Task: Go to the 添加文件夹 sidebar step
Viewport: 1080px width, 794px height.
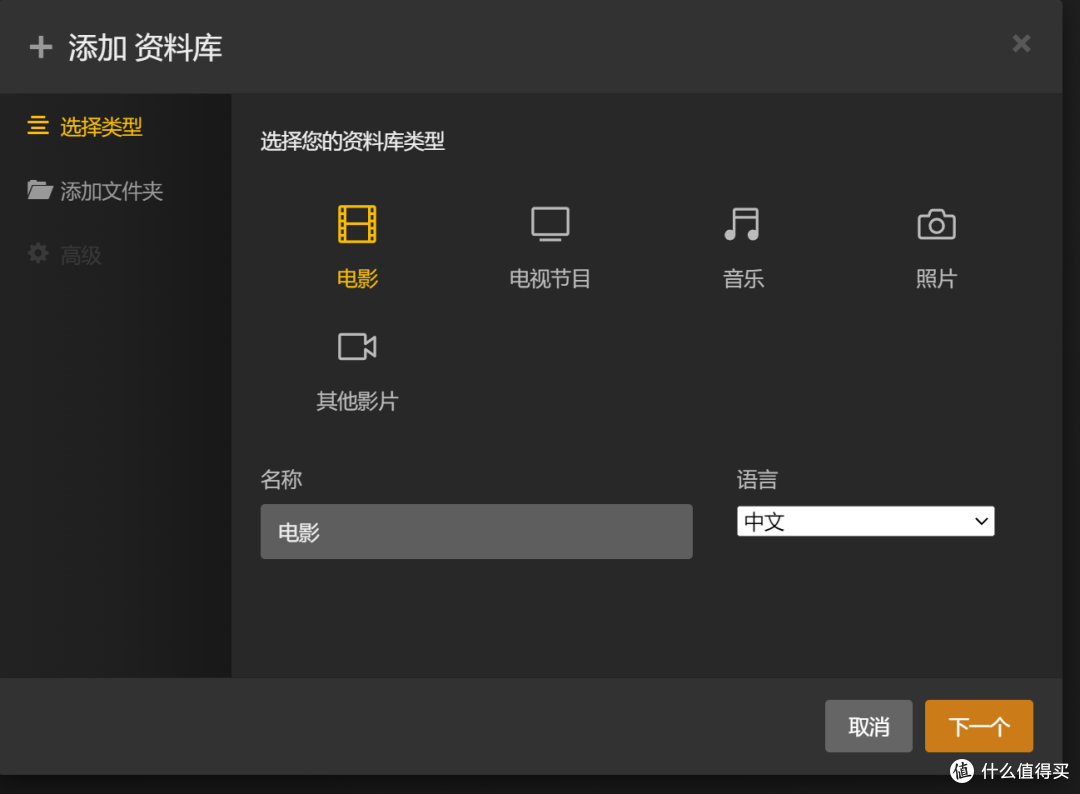Action: [x=111, y=191]
